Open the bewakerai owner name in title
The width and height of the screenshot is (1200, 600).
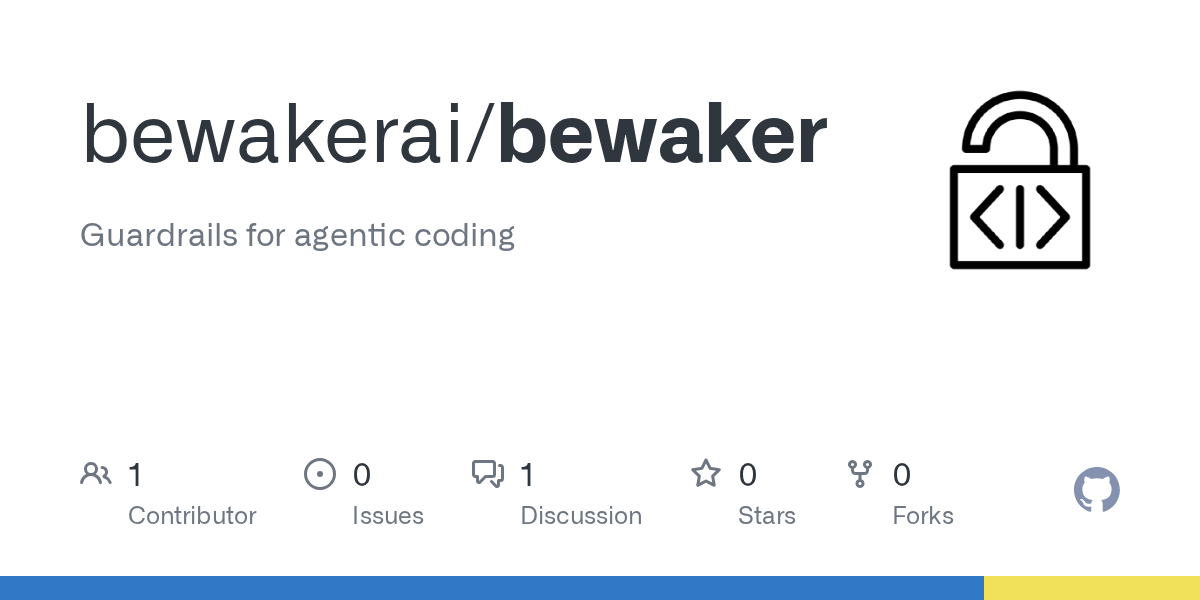tap(281, 135)
